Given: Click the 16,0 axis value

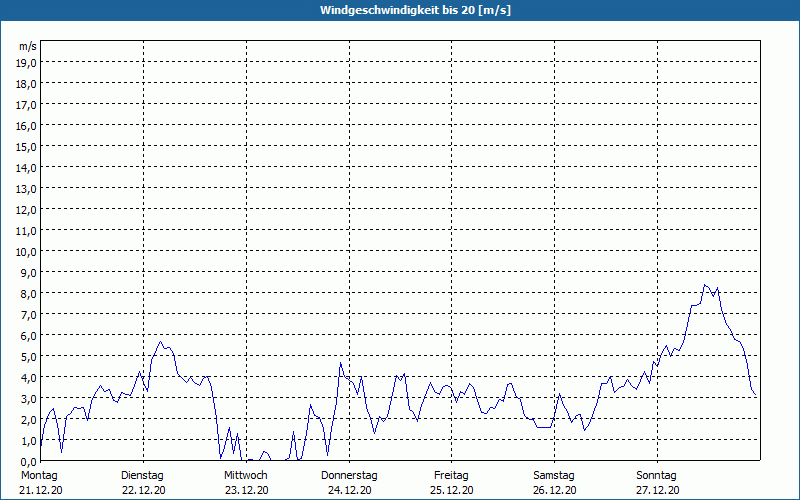Looking at the screenshot, I should (26, 126).
